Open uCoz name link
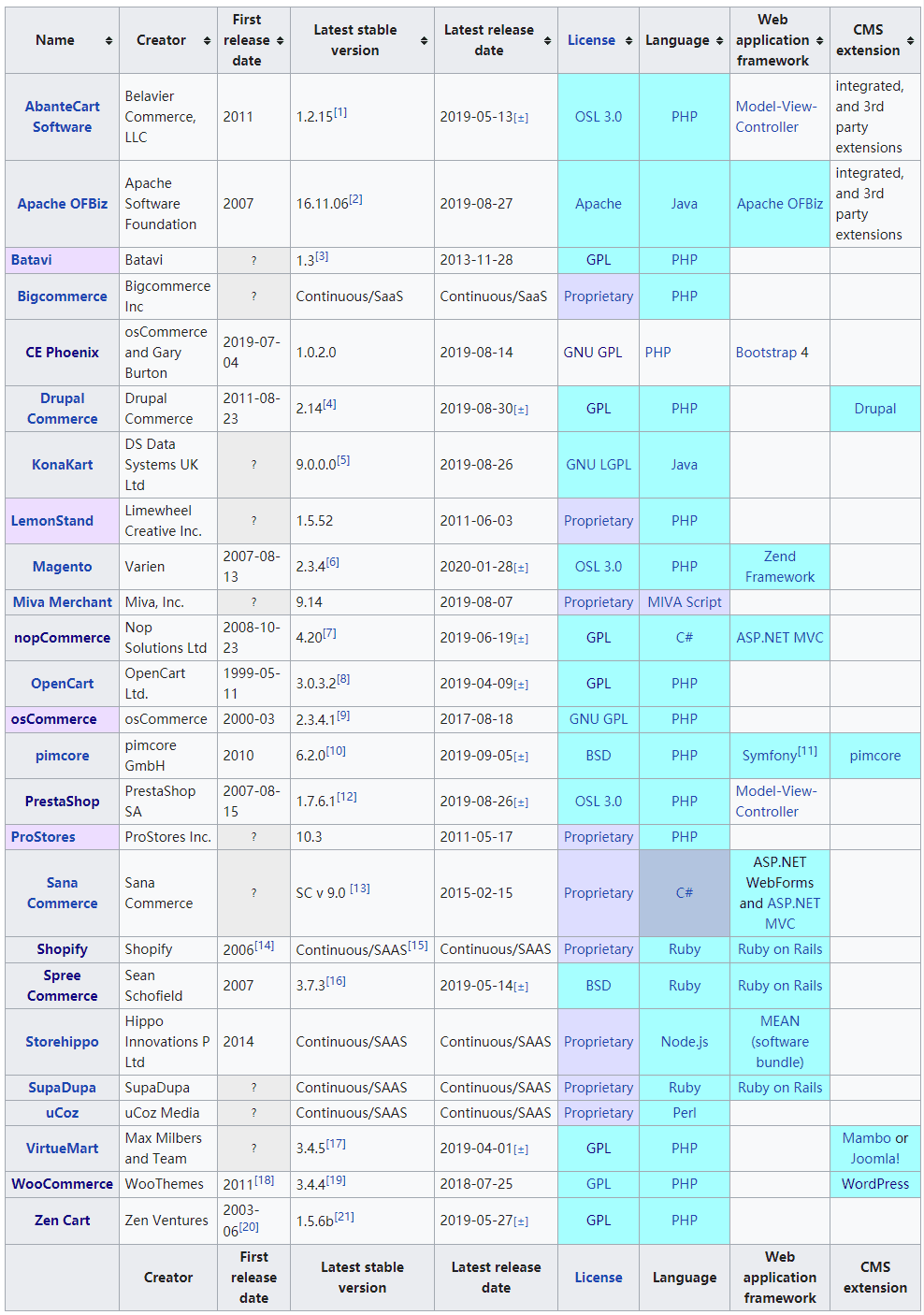This screenshot has width=924, height=1315. pos(63,1113)
